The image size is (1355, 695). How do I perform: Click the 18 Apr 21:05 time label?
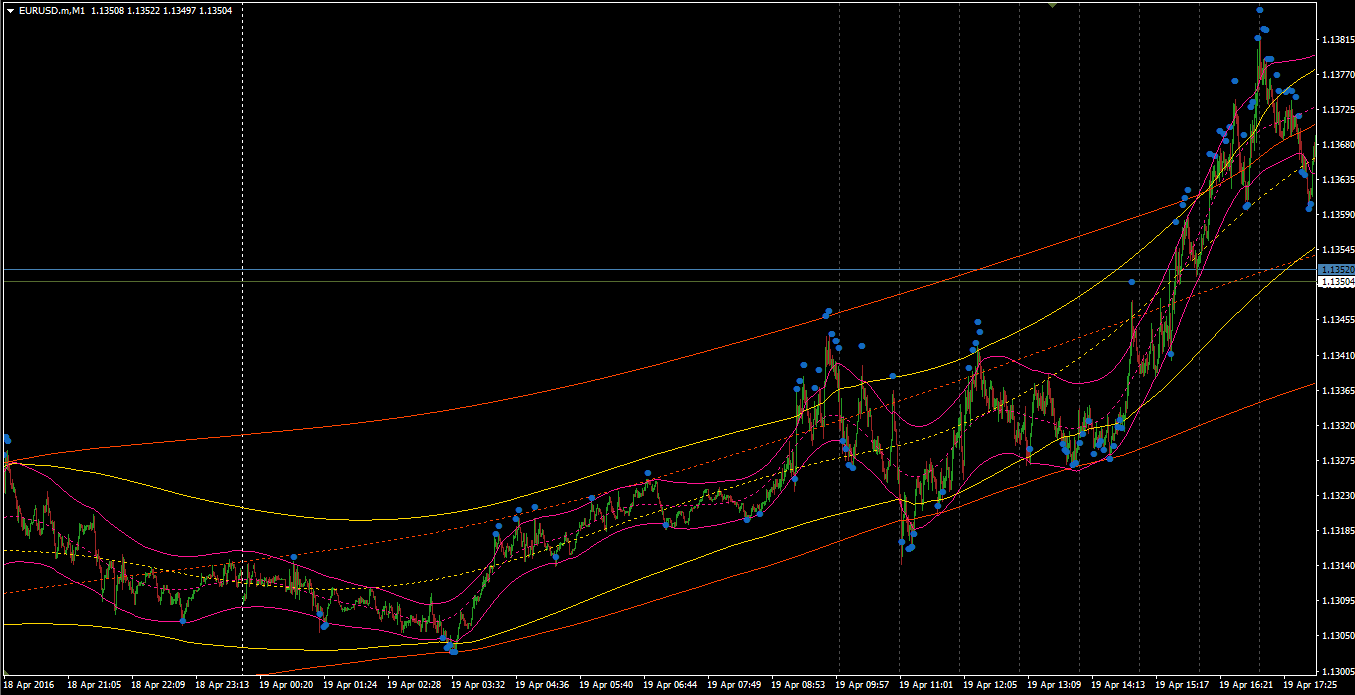95,686
